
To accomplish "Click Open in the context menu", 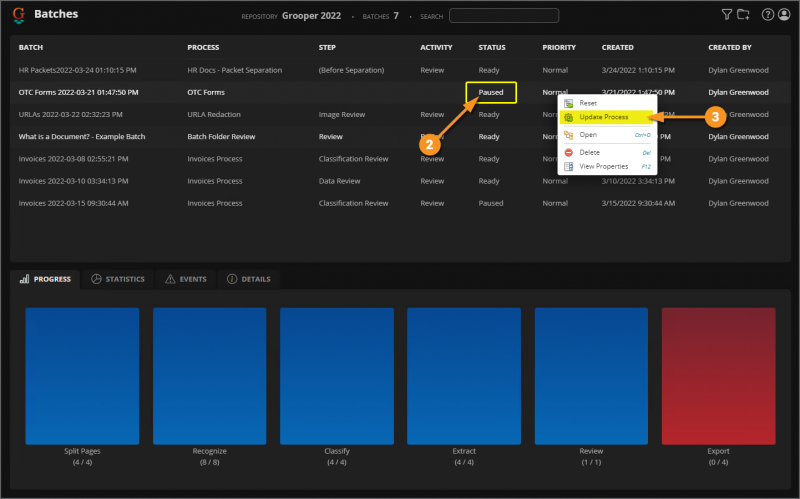I will tap(588, 134).
